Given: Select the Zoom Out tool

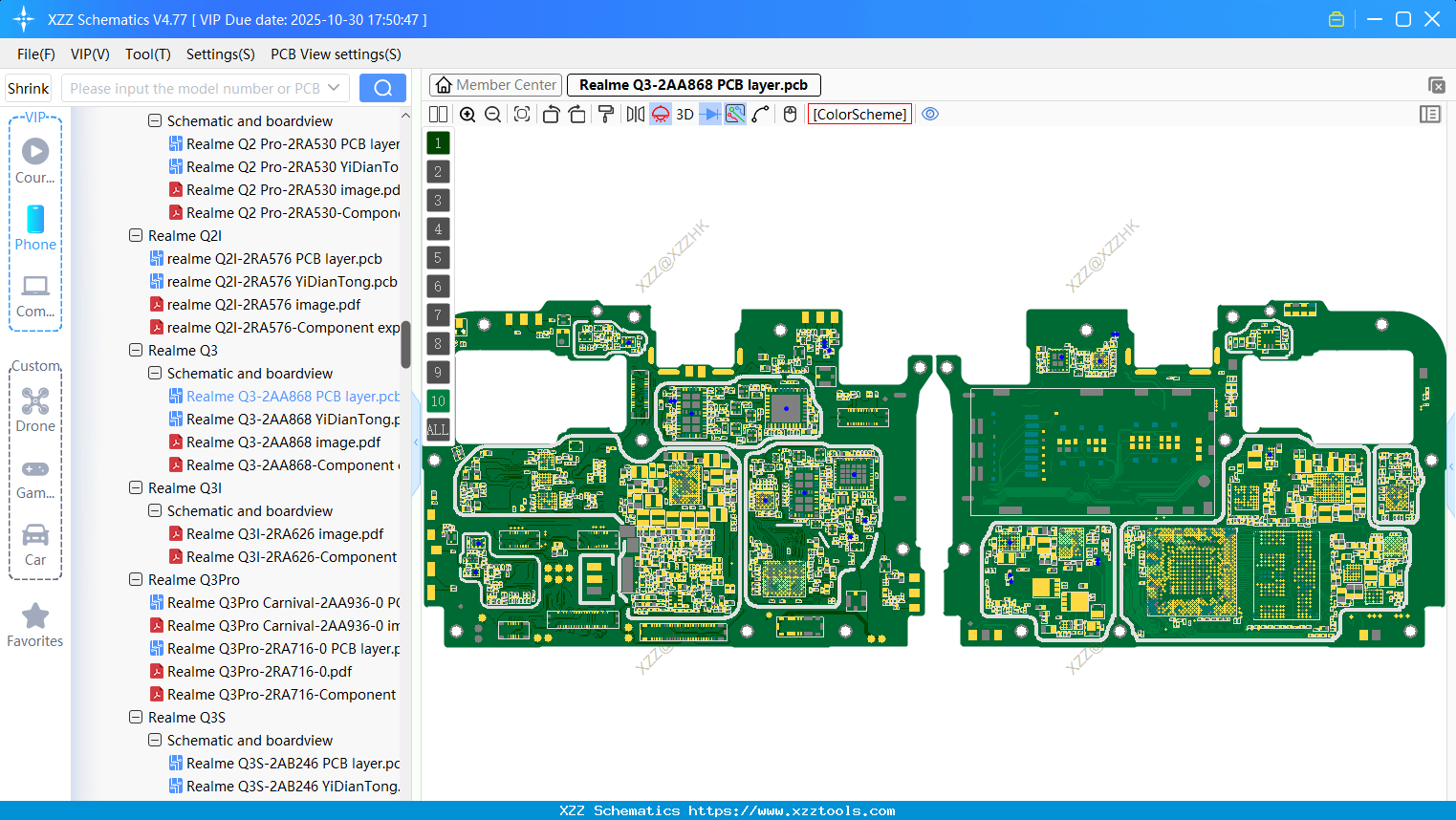Looking at the screenshot, I should point(491,114).
